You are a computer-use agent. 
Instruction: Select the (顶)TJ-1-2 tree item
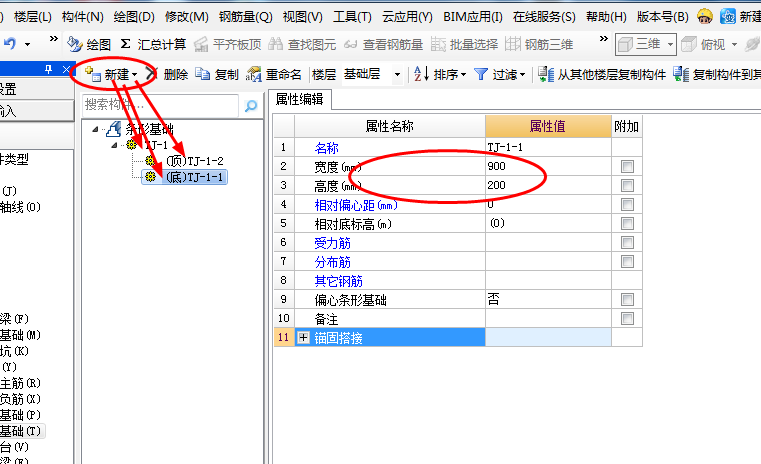click(x=195, y=161)
